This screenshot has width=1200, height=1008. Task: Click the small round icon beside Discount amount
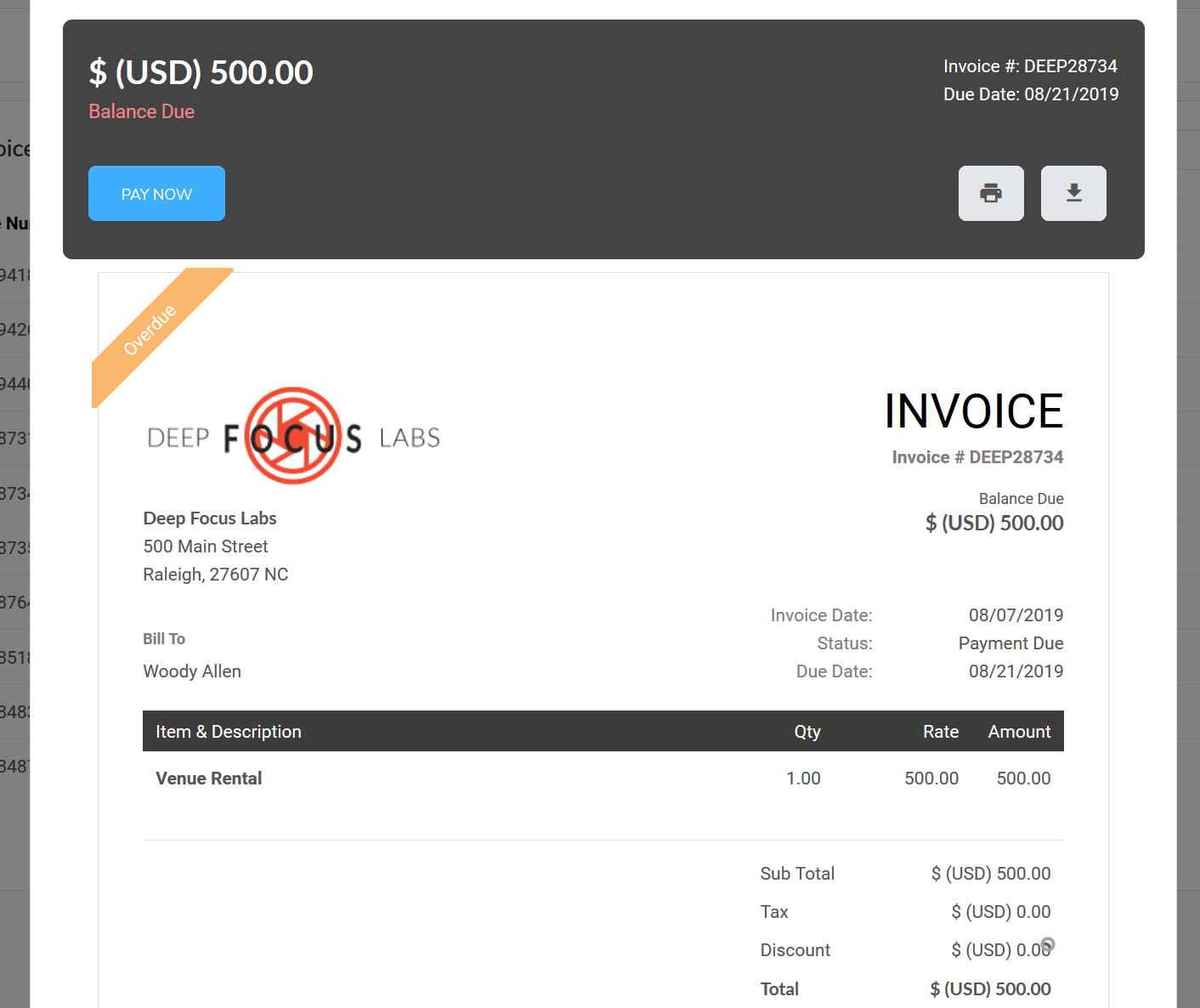[1048, 944]
